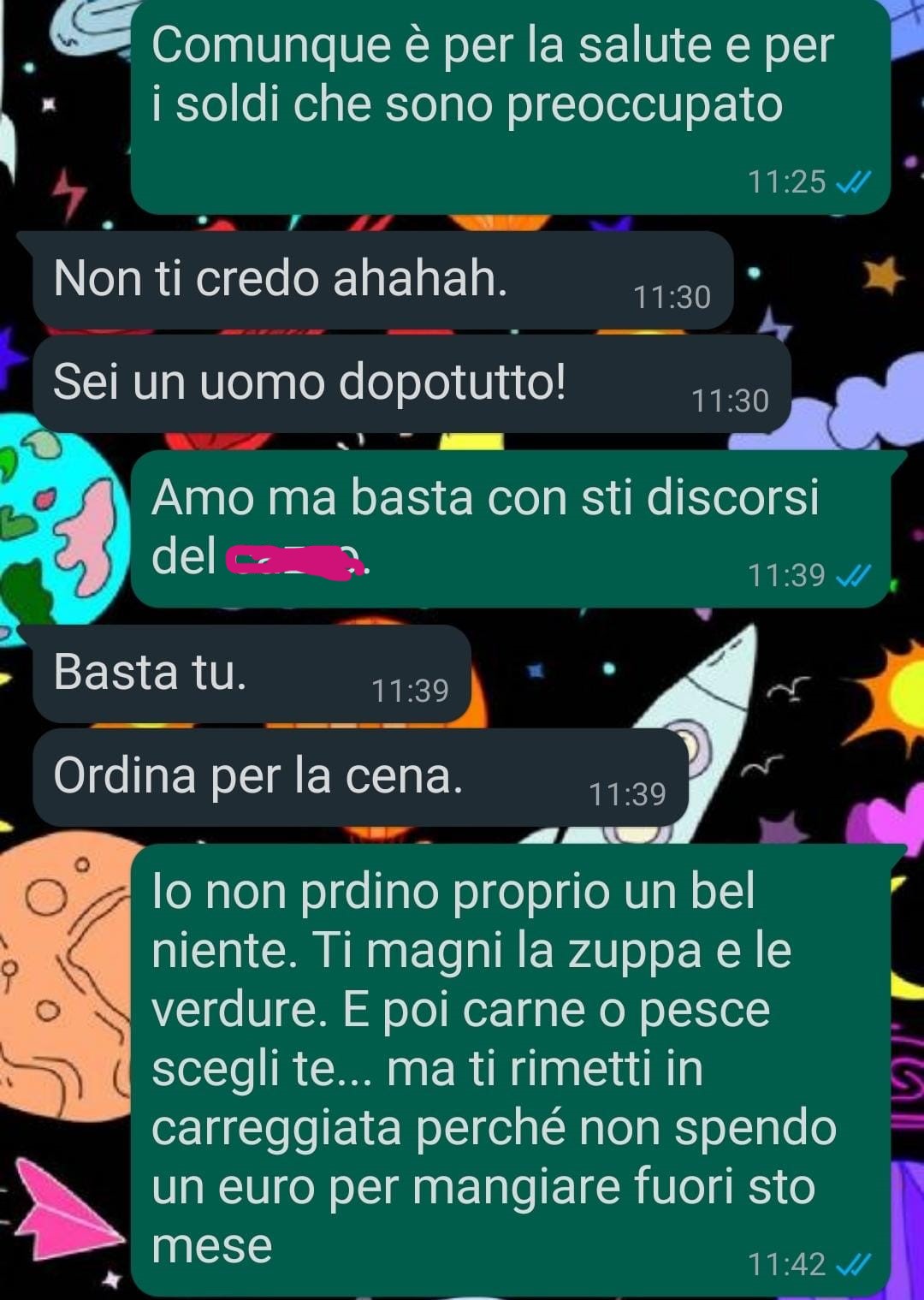Tap the long 'Io non prdino proprio' message
The height and width of the screenshot is (1300, 924).
(510, 1069)
